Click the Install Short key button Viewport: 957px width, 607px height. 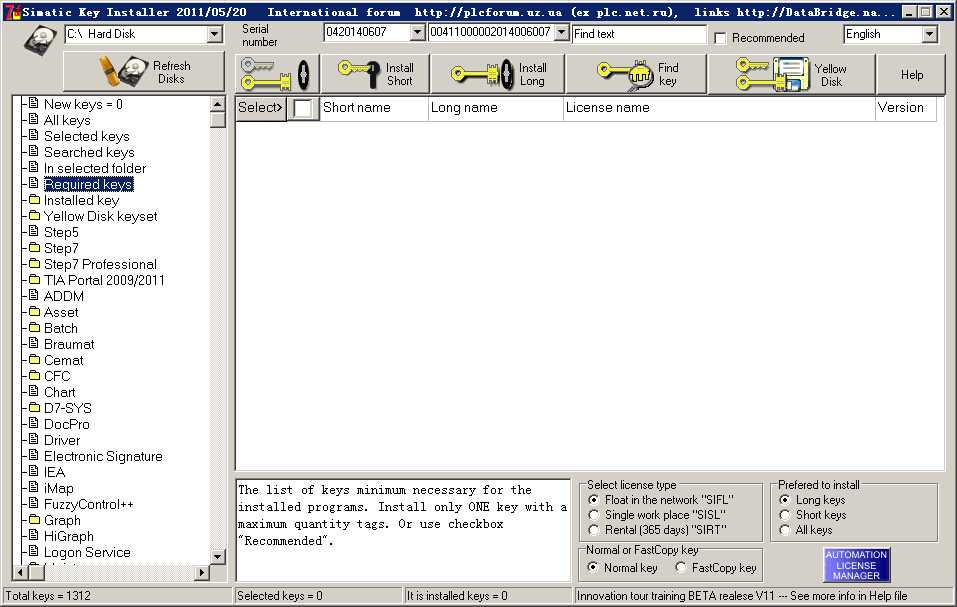click(x=379, y=74)
